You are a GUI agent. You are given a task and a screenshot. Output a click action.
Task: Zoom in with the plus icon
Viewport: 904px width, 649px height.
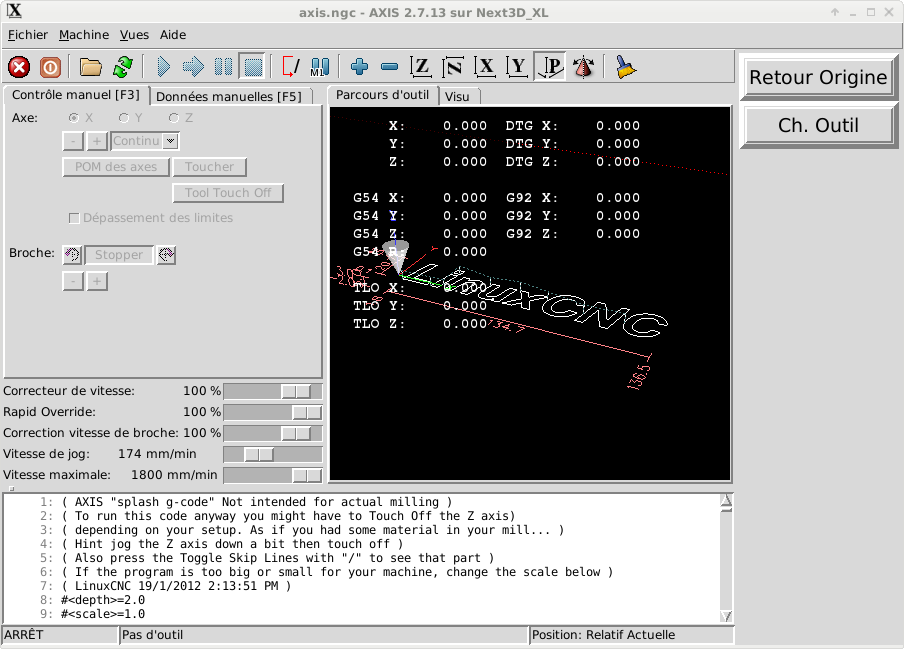click(359, 67)
